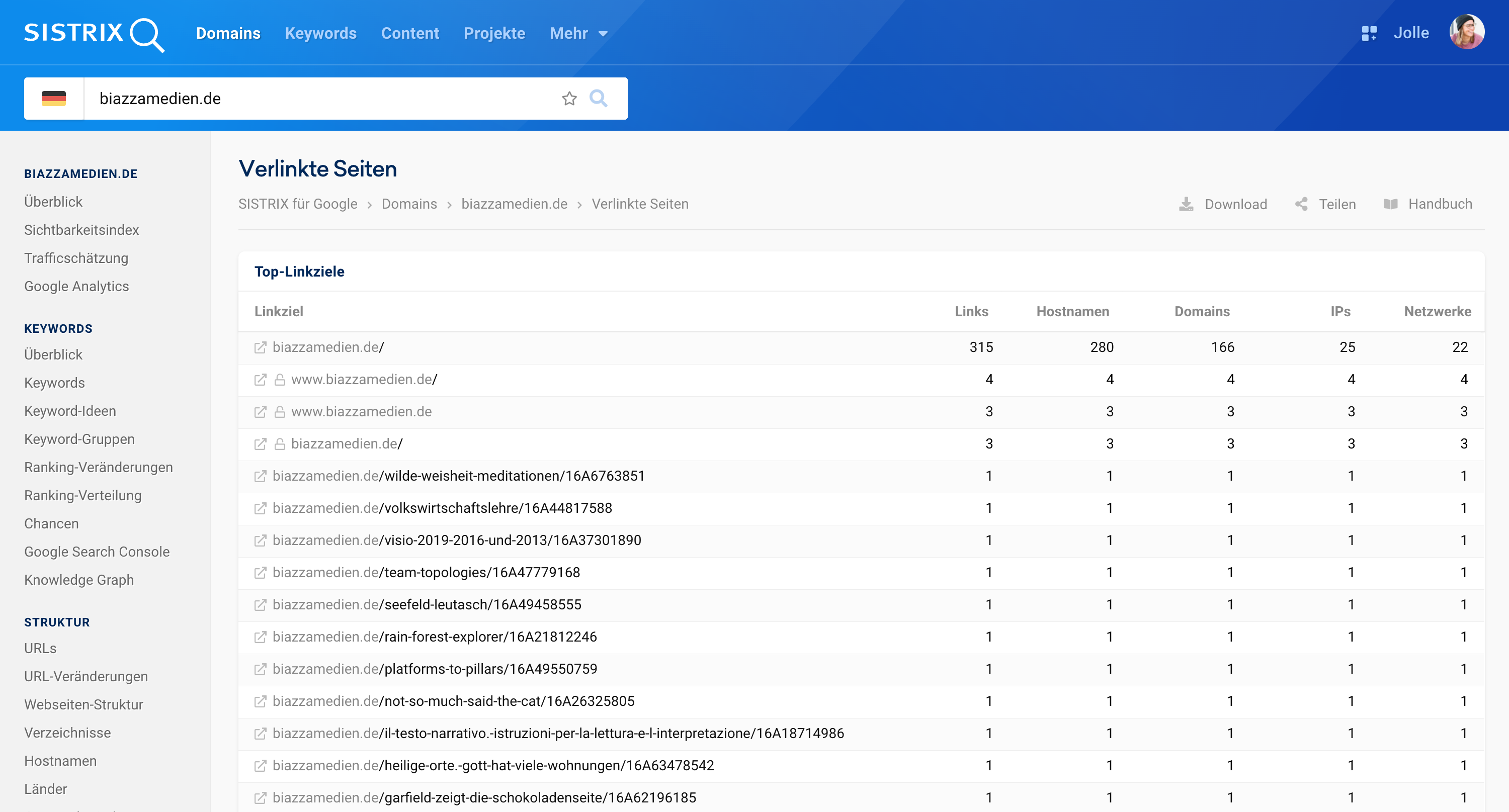Expand the STRUKTUR sidebar section
The height and width of the screenshot is (812, 1509).
pyautogui.click(x=57, y=622)
